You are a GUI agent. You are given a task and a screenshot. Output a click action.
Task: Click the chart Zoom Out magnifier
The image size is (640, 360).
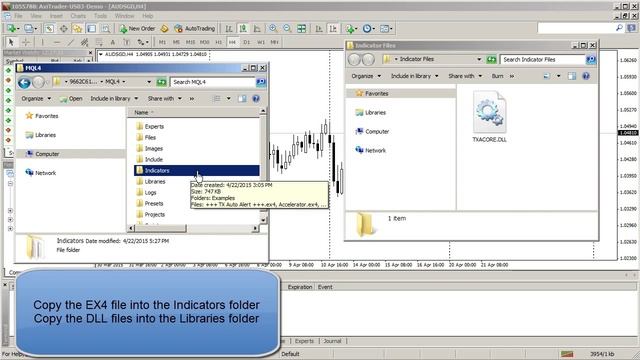pos(287,29)
